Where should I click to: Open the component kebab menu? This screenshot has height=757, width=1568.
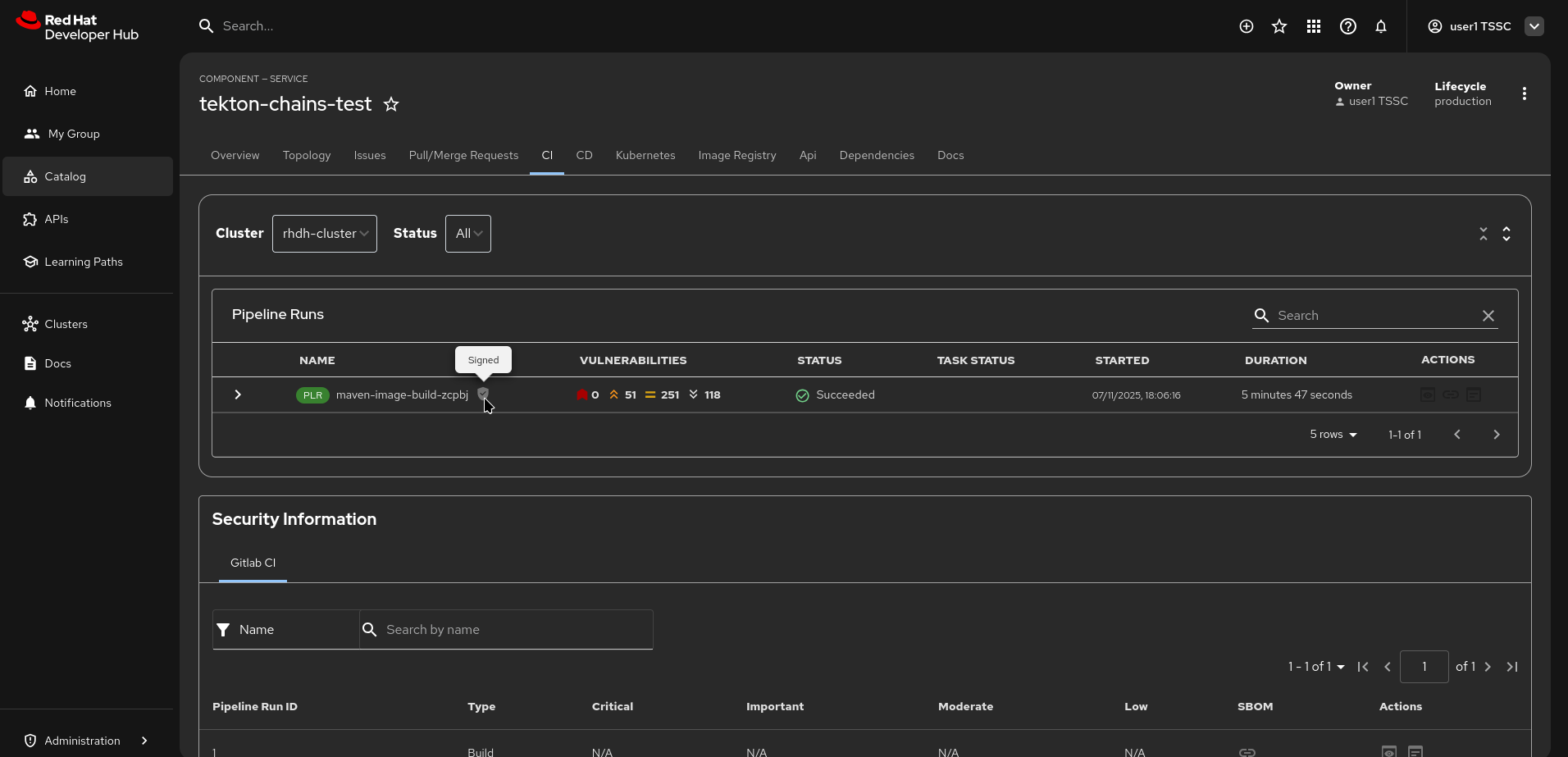[1524, 93]
